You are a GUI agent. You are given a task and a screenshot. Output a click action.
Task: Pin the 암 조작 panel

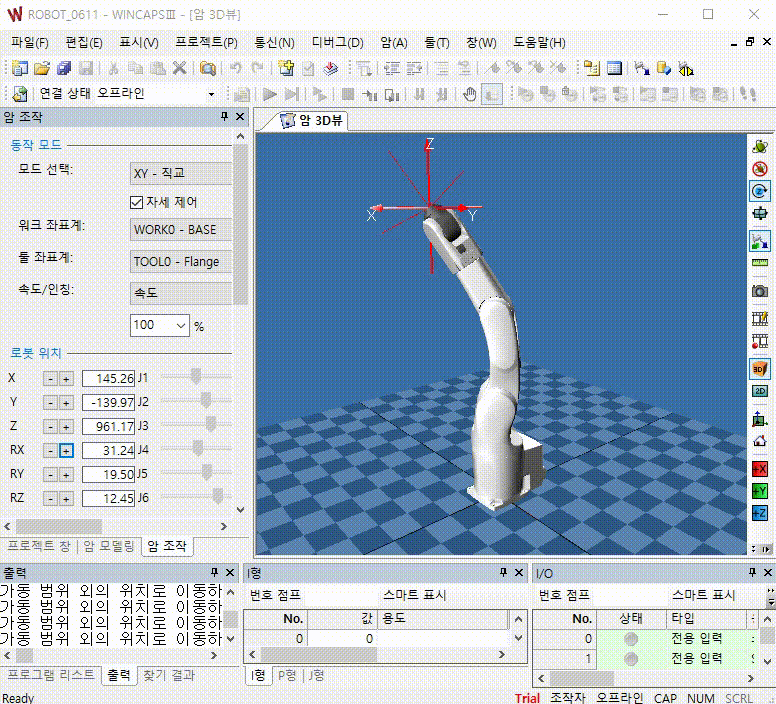coord(224,116)
